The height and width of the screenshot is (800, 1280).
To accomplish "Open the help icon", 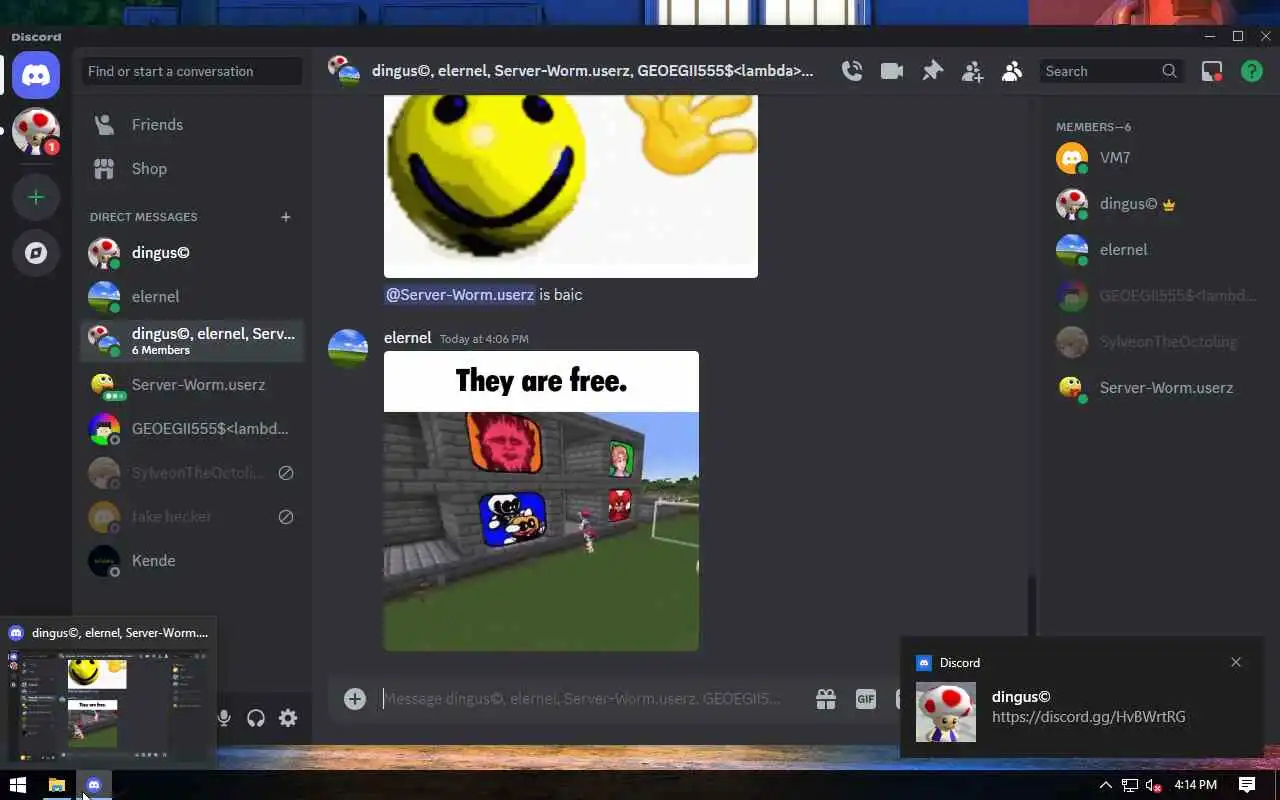I will tap(1252, 71).
